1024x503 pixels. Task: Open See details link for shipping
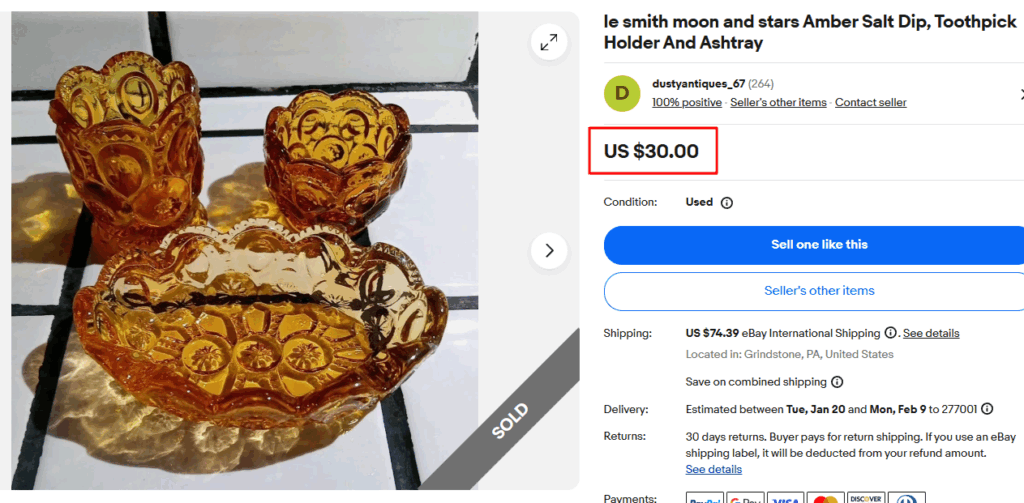pyautogui.click(x=931, y=333)
